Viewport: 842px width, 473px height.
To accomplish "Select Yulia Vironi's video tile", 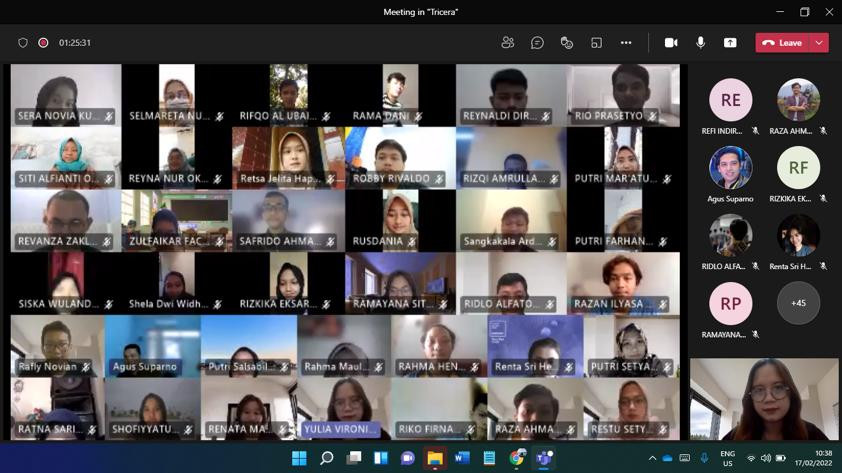I will (x=345, y=408).
